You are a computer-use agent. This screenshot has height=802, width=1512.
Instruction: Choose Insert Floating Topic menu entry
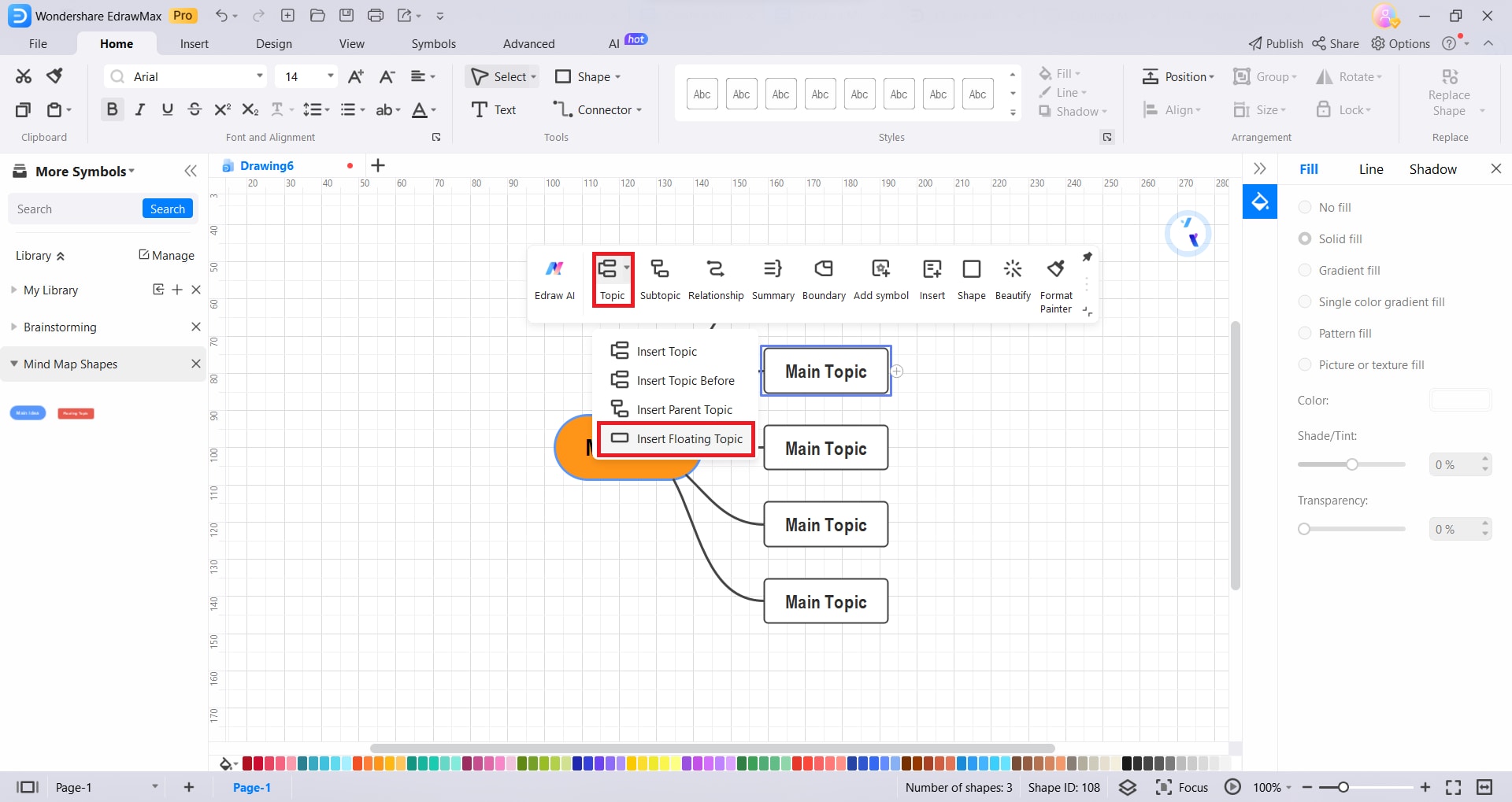coord(676,438)
